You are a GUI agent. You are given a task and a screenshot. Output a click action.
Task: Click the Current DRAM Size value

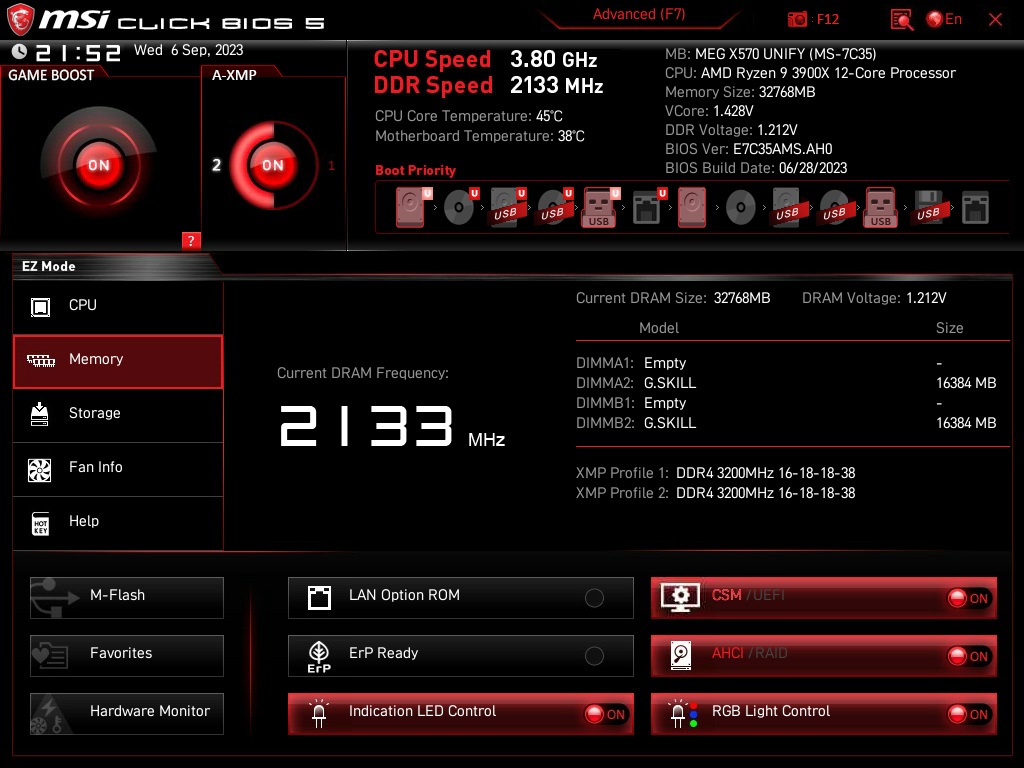point(742,298)
